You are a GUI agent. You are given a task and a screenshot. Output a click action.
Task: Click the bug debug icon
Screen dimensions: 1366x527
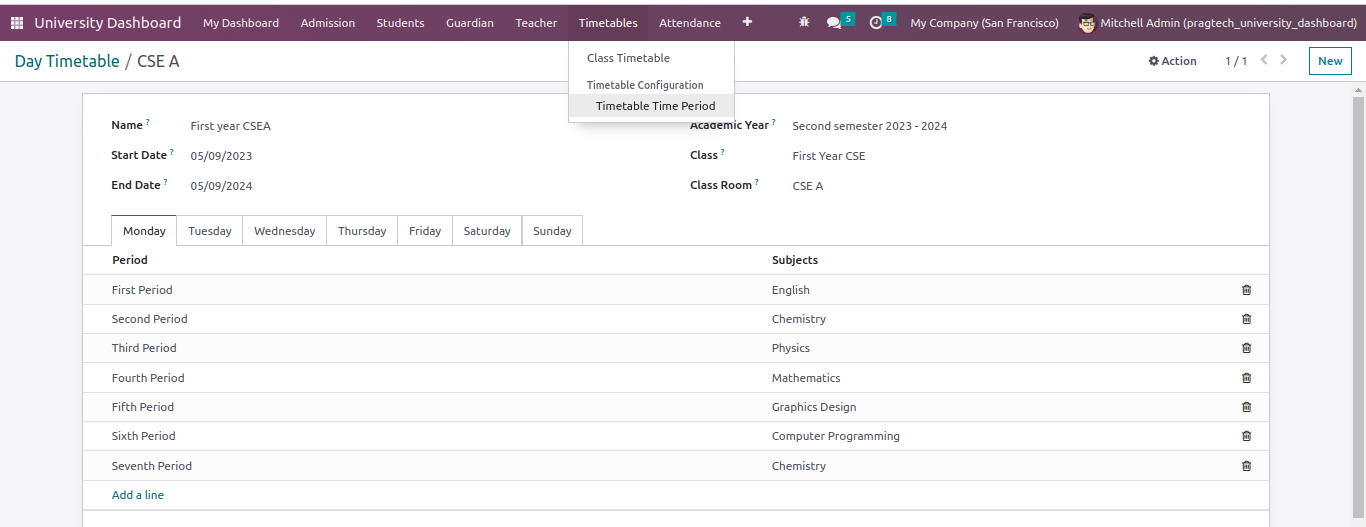pyautogui.click(x=804, y=23)
